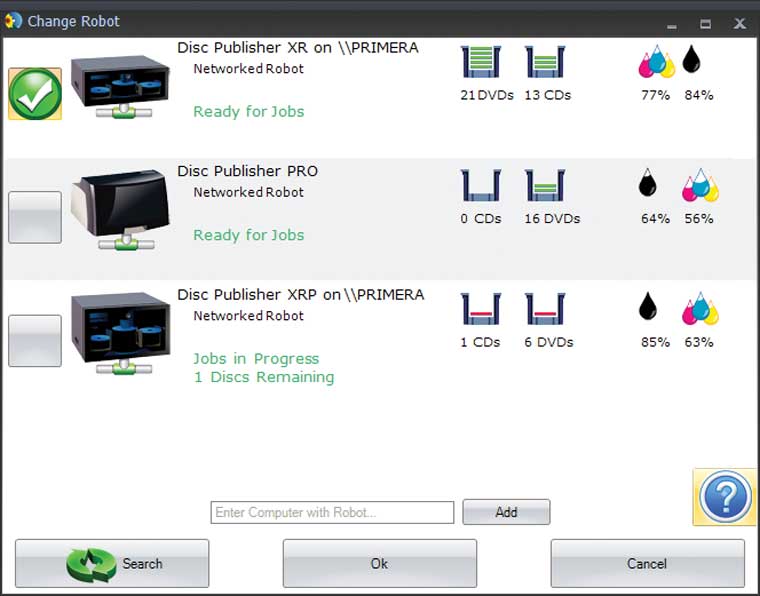This screenshot has width=760, height=596.
Task: Click the '63%' ink level value
Action: tap(699, 342)
